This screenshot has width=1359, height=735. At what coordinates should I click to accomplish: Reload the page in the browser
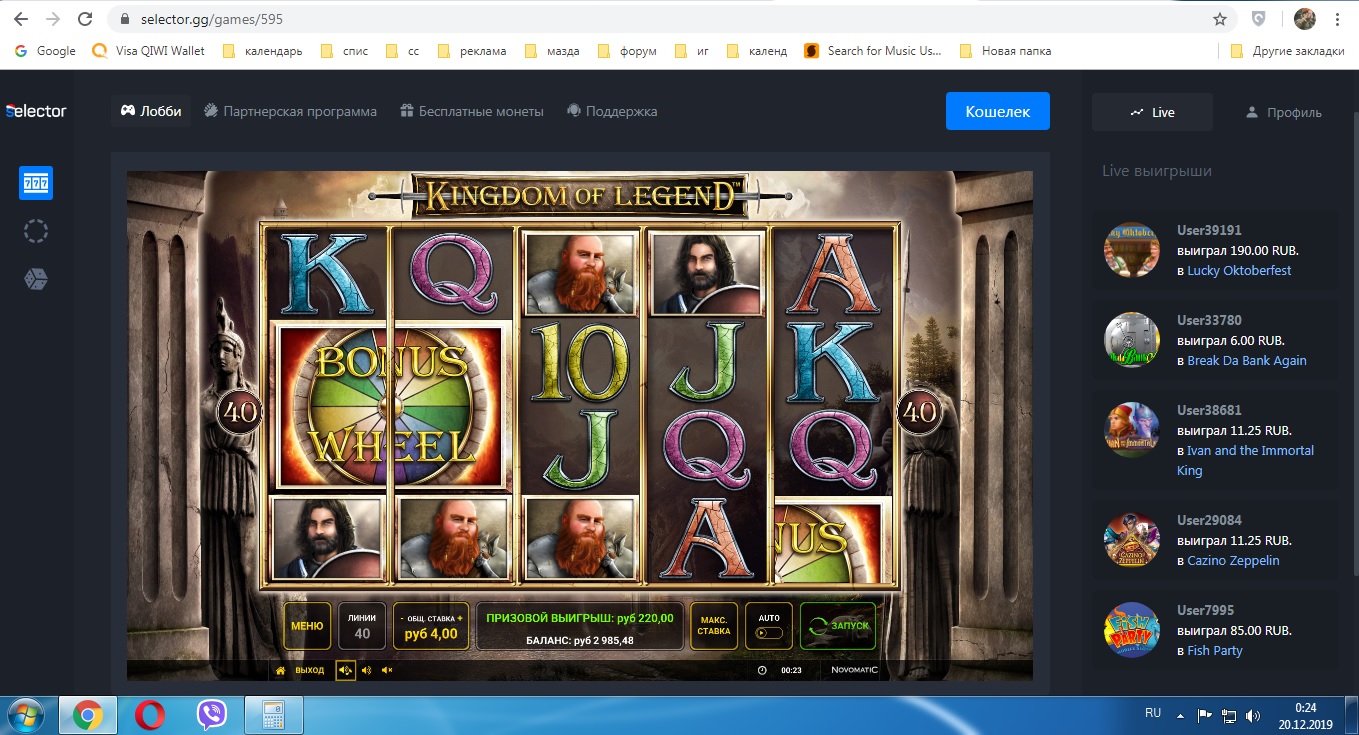point(86,19)
